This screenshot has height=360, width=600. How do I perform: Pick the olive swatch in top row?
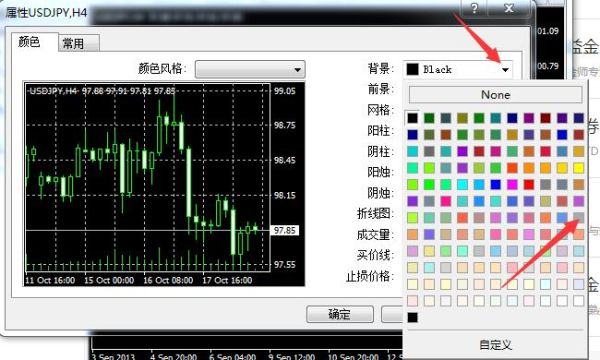point(462,118)
